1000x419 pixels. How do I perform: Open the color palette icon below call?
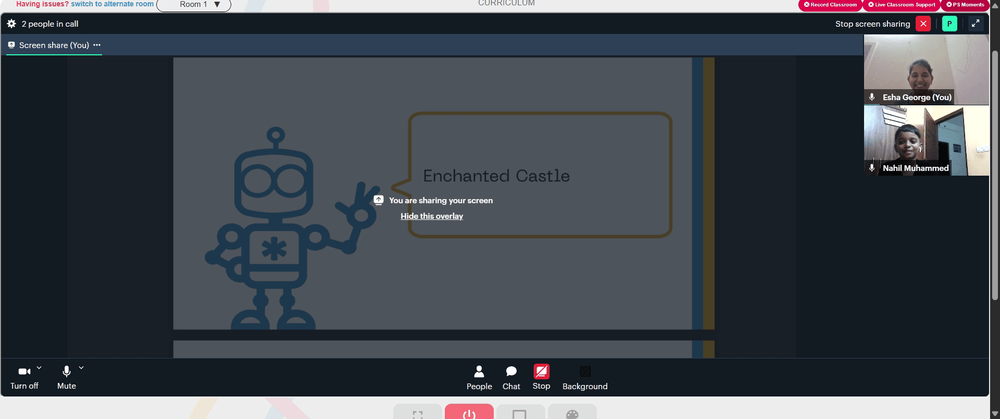pyautogui.click(x=572, y=412)
